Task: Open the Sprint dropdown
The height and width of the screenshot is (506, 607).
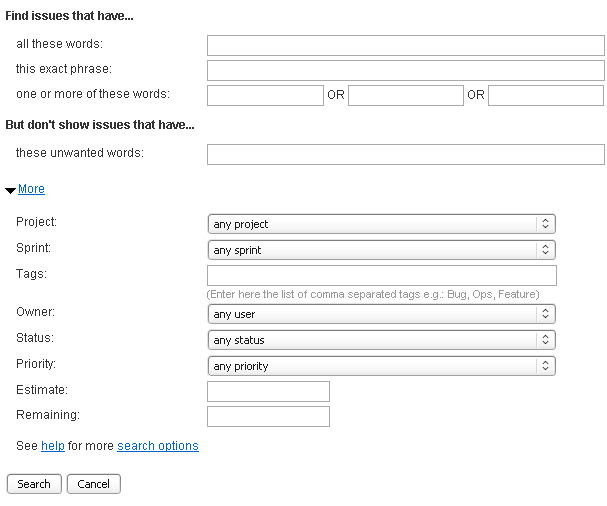Action: 381,250
